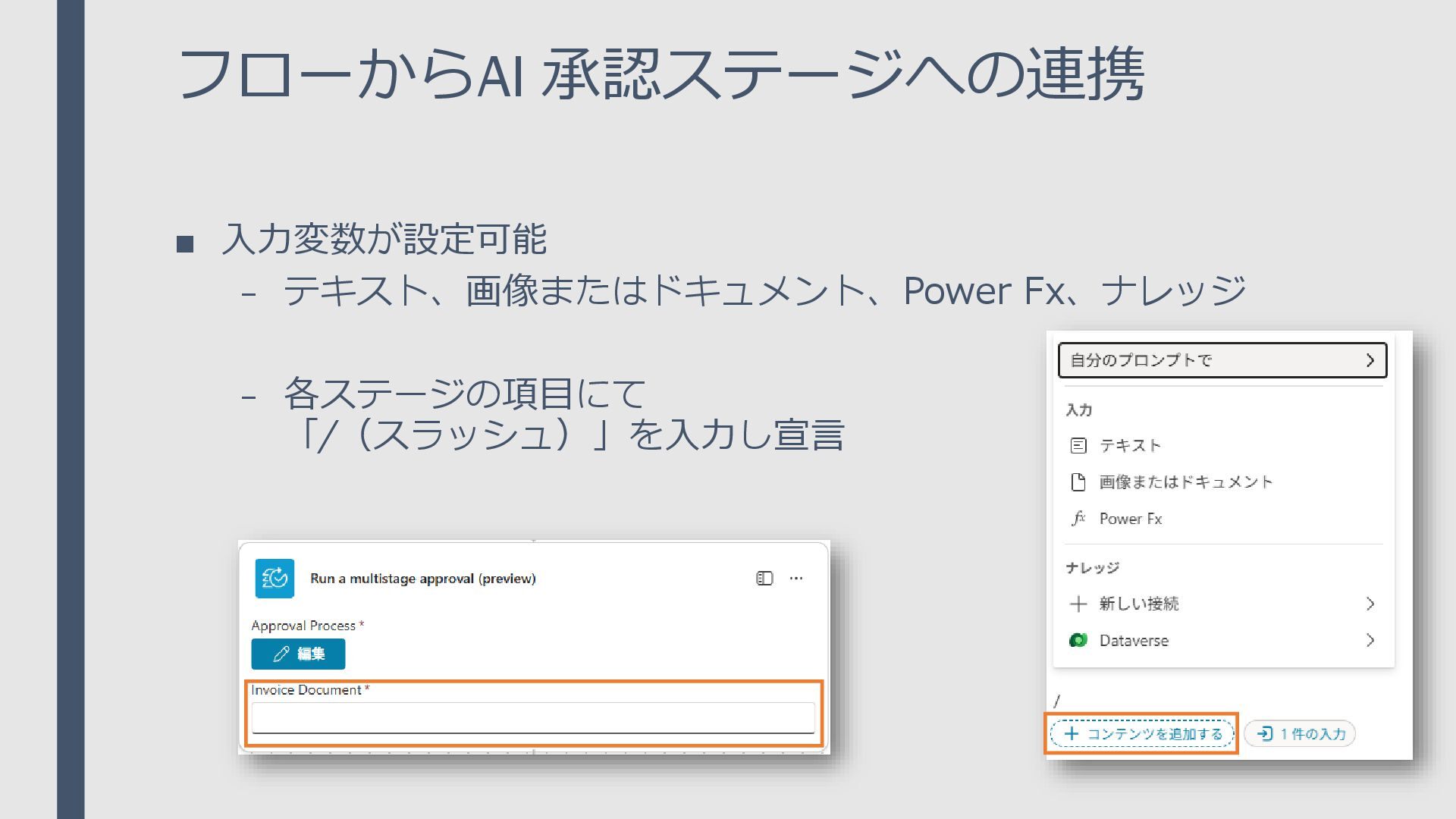Click into the Invoice Document input field
The height and width of the screenshot is (819, 1456).
[x=532, y=717]
